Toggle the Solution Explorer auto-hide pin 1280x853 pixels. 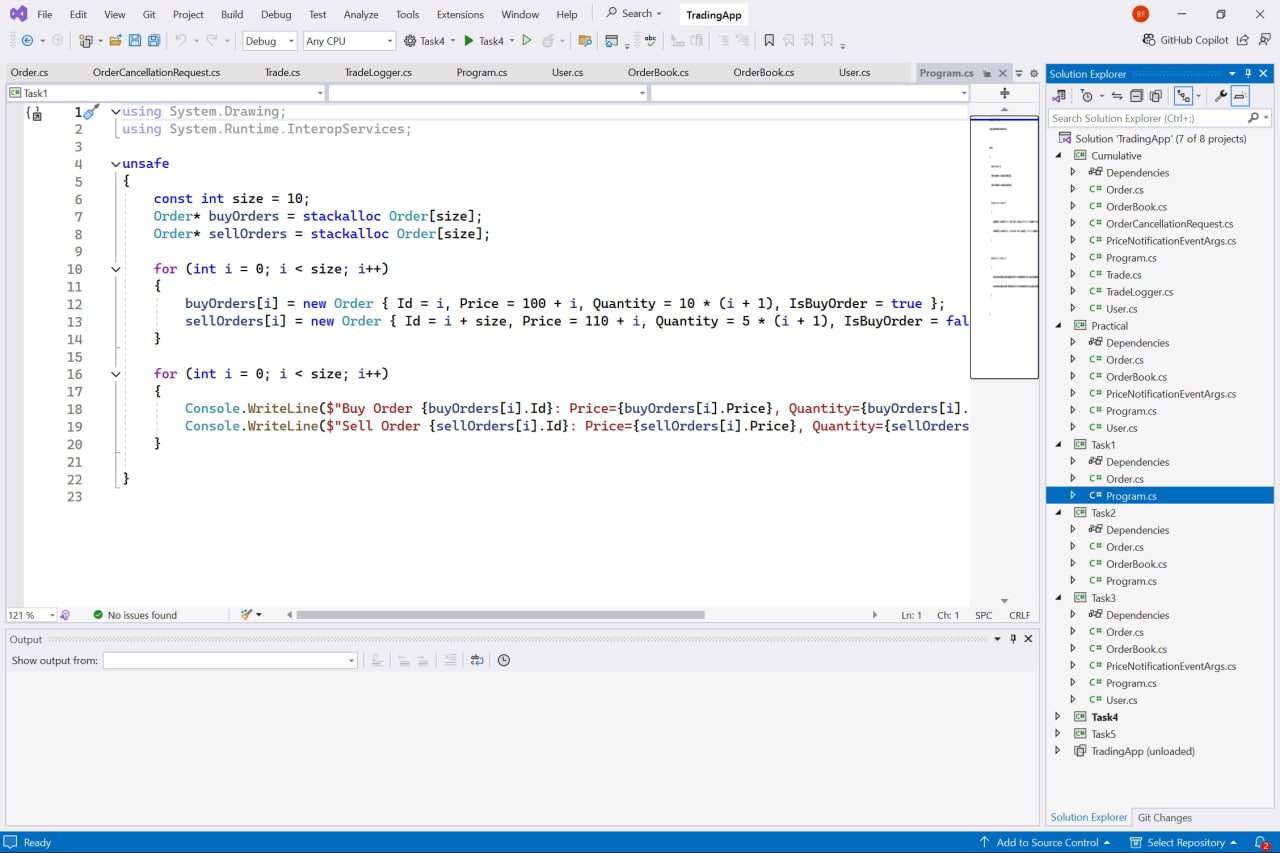1248,74
